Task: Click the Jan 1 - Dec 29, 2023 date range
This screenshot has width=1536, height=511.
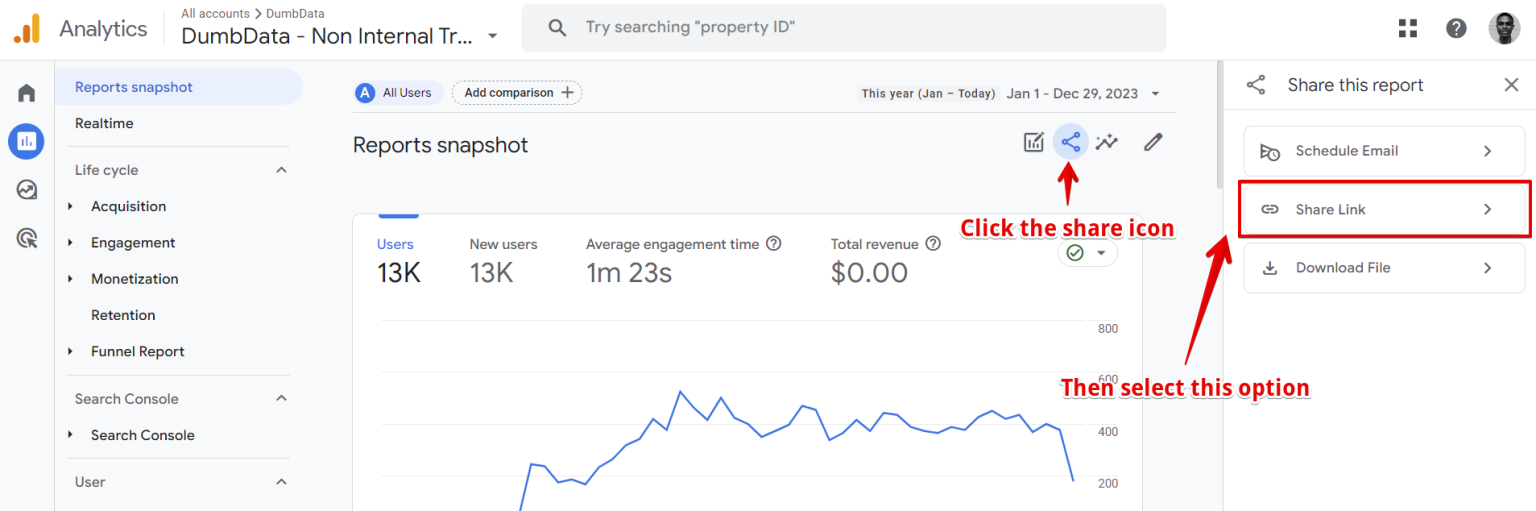Action: pyautogui.click(x=1072, y=93)
